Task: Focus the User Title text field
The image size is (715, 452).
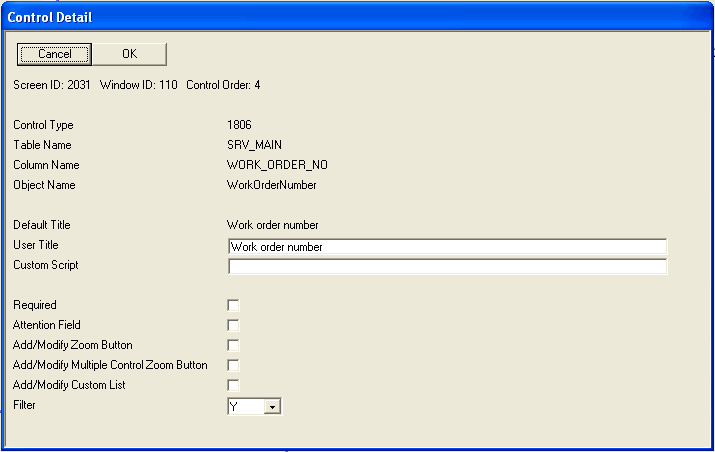Action: (447, 247)
